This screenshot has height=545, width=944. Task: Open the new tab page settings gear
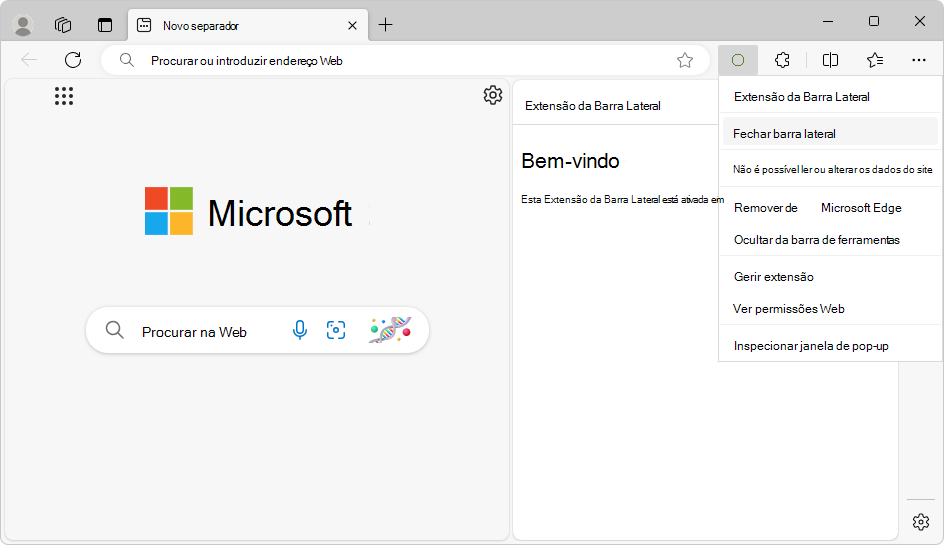pos(492,95)
